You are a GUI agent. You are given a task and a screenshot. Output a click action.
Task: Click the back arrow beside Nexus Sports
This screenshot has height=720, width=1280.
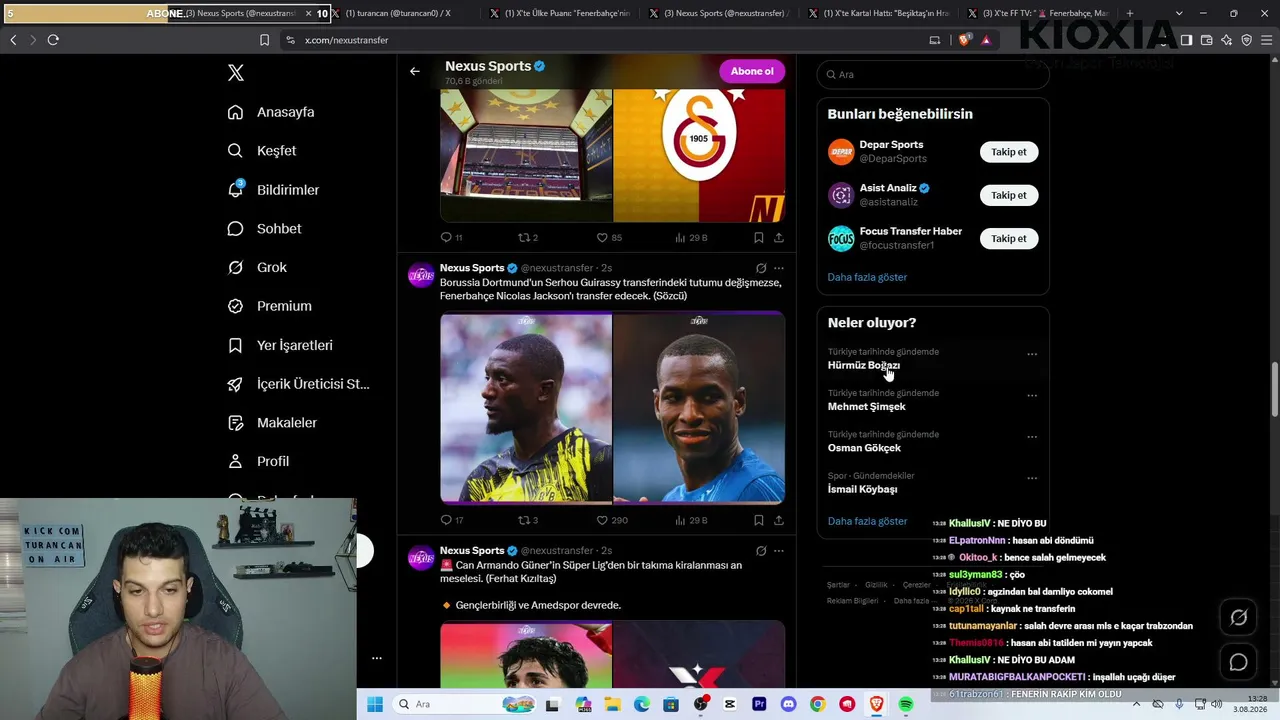pos(415,71)
